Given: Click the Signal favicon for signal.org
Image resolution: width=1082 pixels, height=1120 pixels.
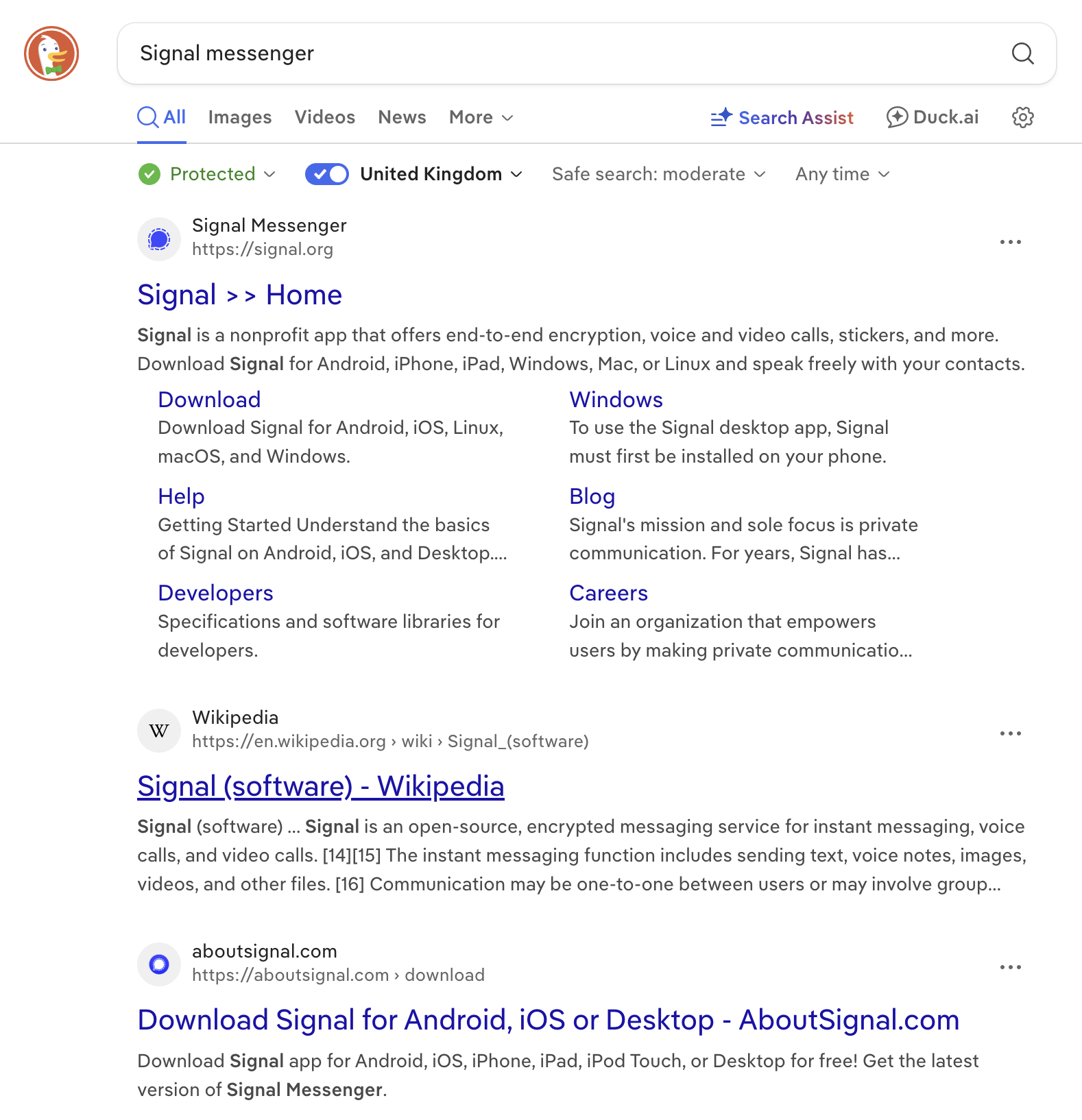Looking at the screenshot, I should click(159, 239).
